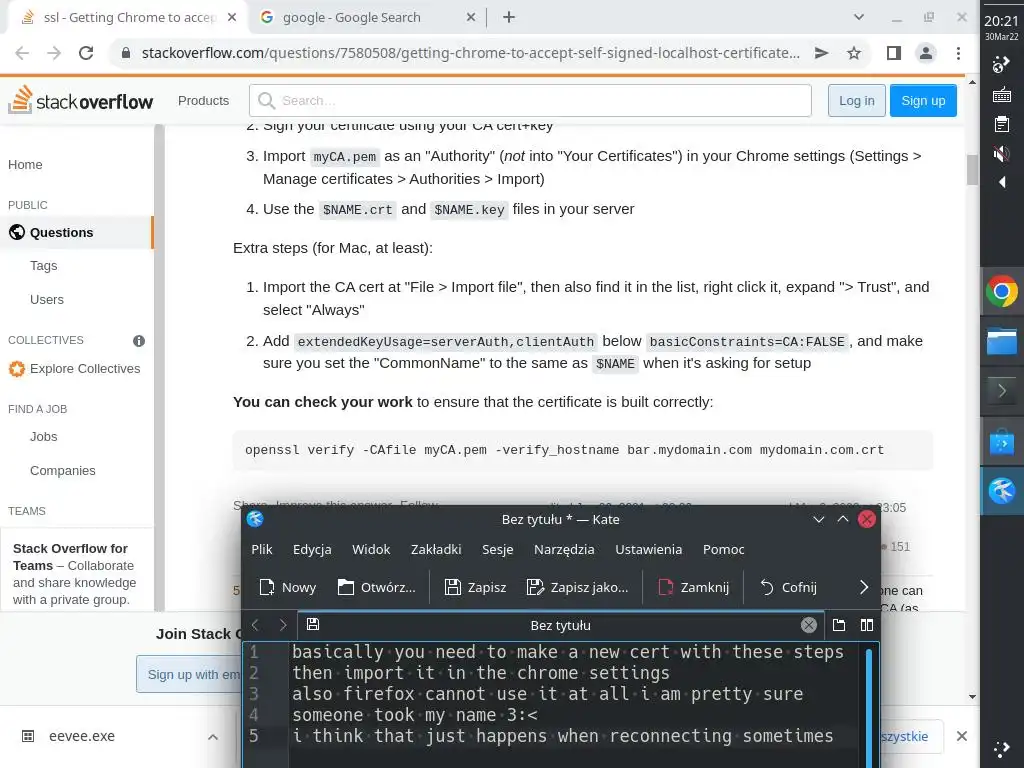Open Kate's Edycja menu
Image resolution: width=1024 pixels, height=768 pixels.
pos(312,549)
